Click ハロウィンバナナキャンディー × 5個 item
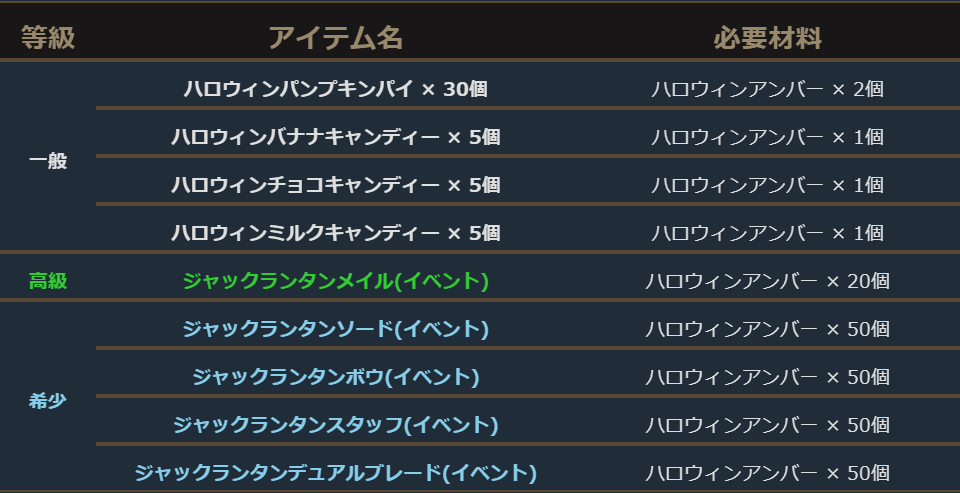 tap(335, 137)
